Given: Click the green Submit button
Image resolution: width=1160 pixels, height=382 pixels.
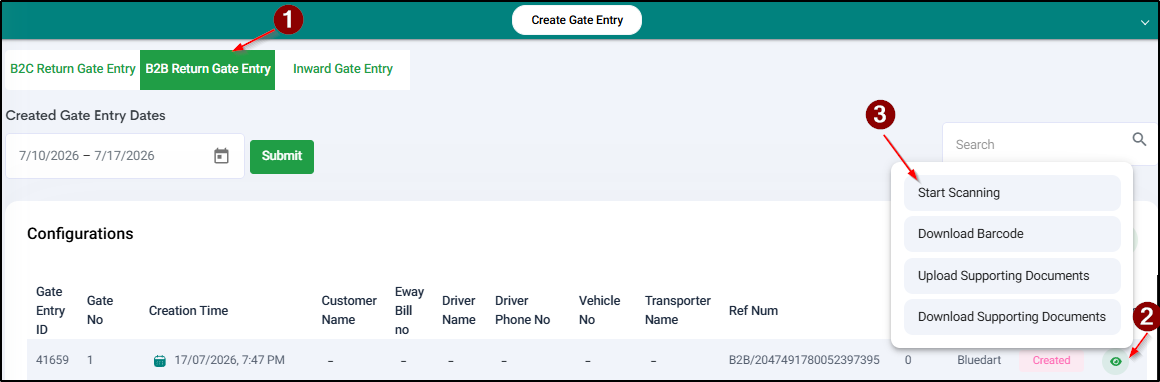Looking at the screenshot, I should 282,156.
